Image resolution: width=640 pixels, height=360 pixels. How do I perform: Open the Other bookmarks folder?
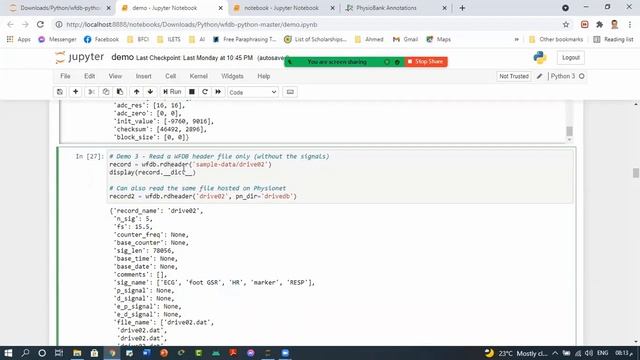556,40
